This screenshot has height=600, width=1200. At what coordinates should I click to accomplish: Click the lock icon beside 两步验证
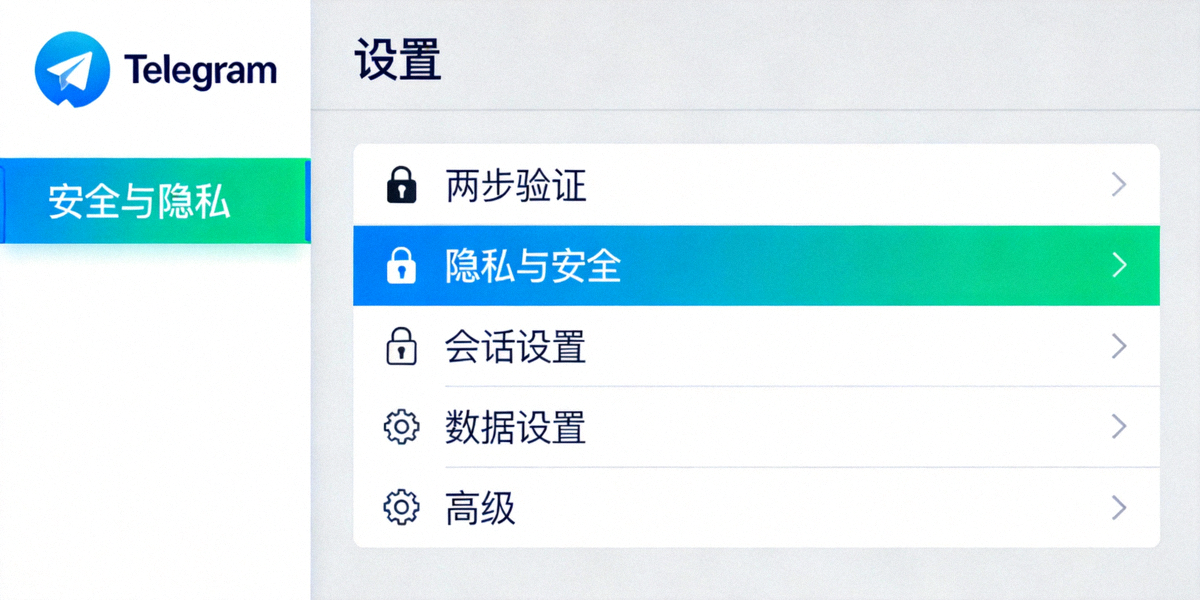(x=401, y=184)
